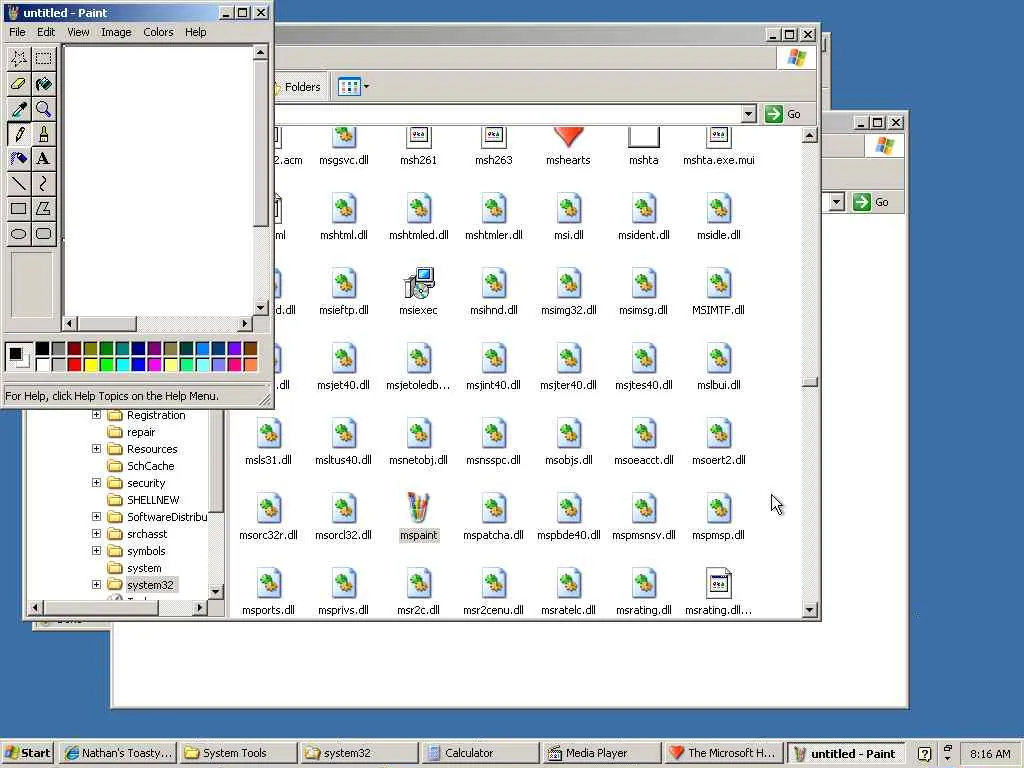Expand the system32 folder node

click(x=97, y=584)
